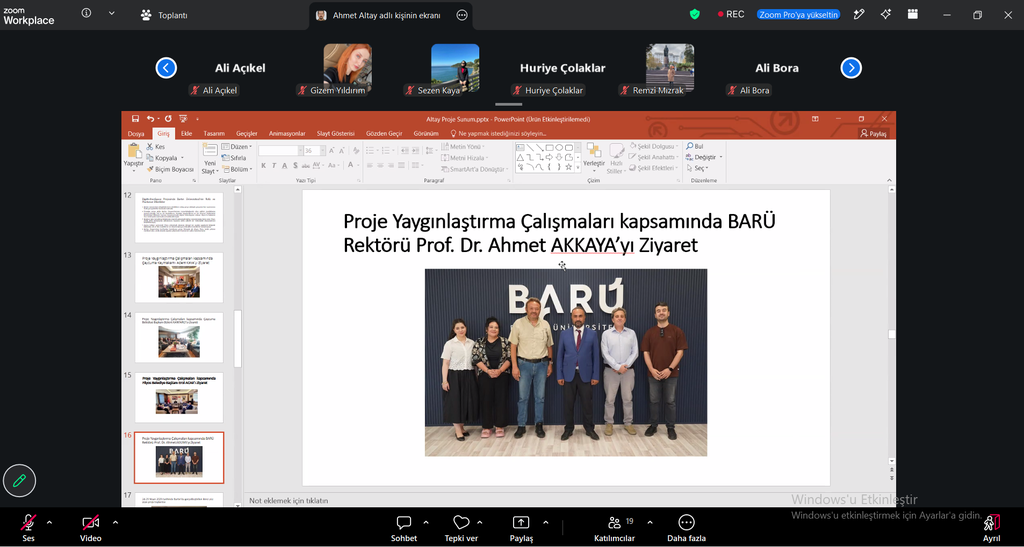
Task: Open screen share options three-dot icon
Action: pyautogui.click(x=462, y=15)
